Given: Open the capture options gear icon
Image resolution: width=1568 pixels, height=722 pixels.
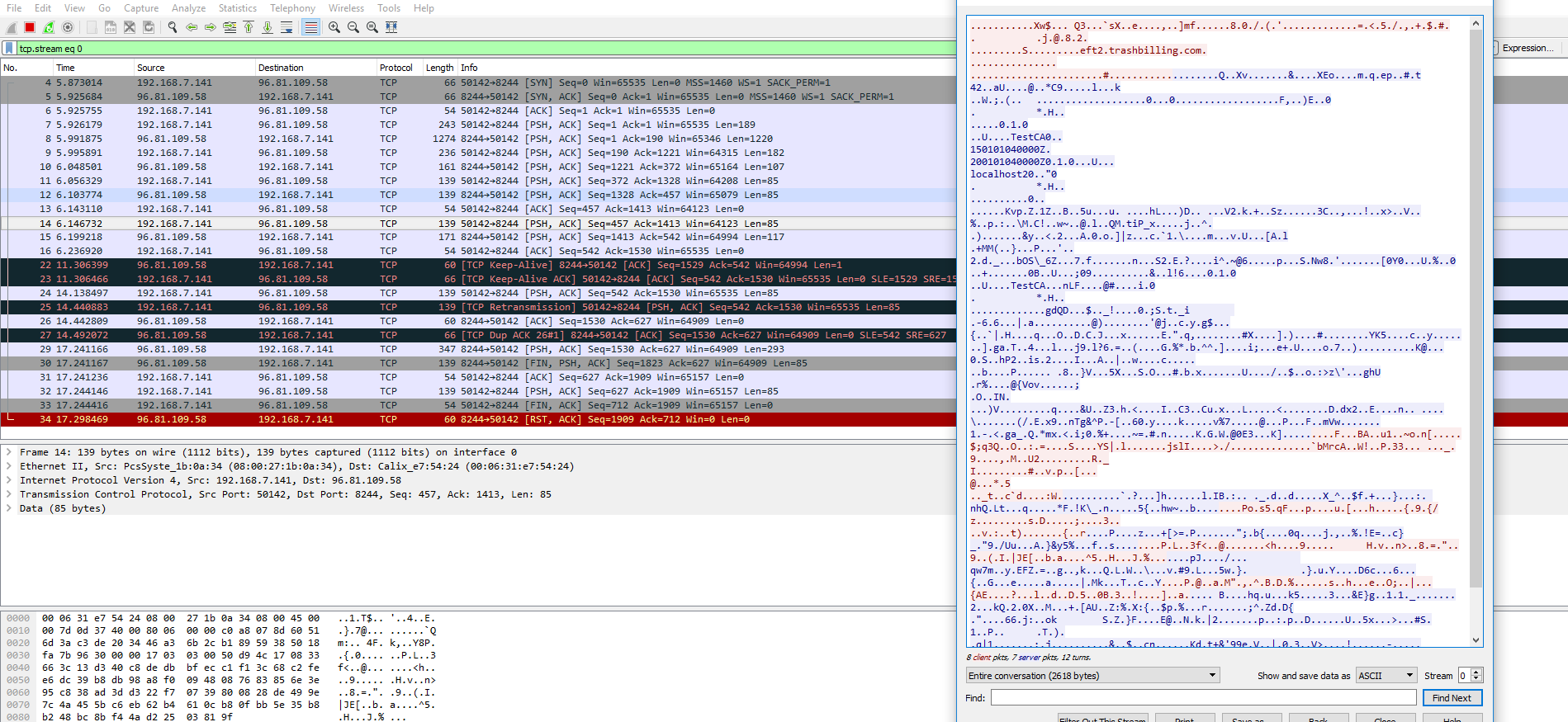Looking at the screenshot, I should [x=68, y=27].
